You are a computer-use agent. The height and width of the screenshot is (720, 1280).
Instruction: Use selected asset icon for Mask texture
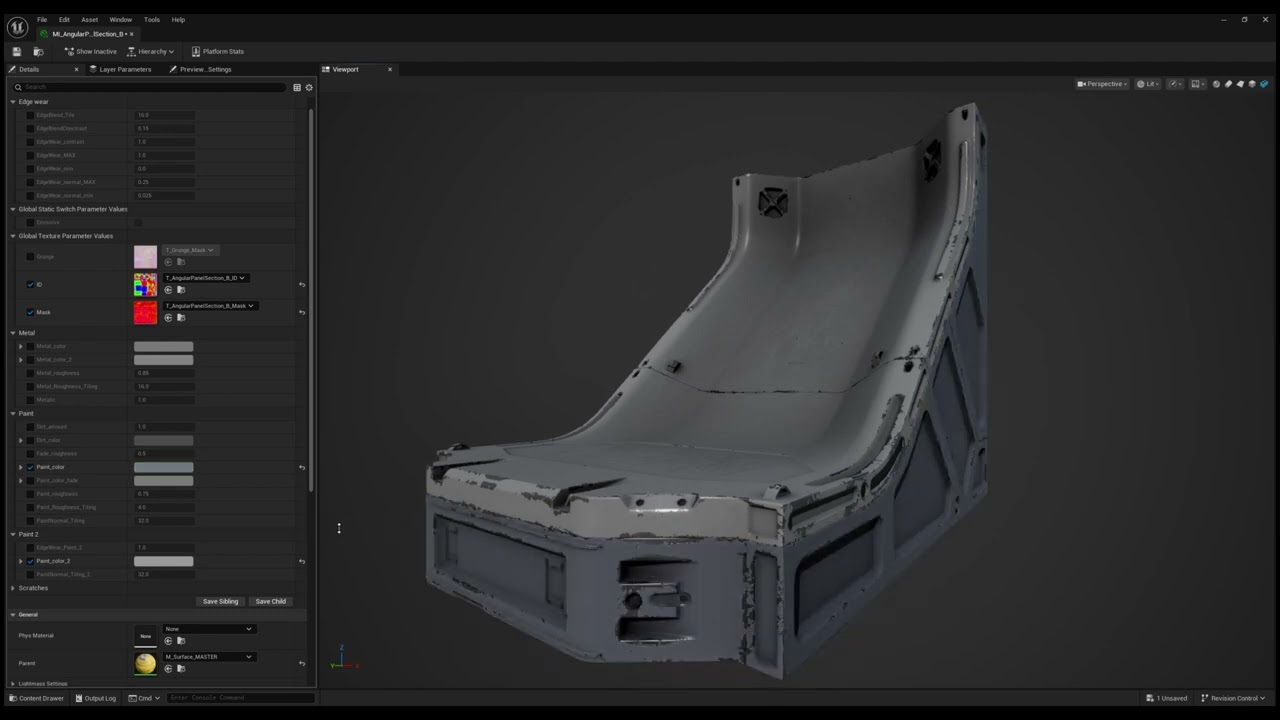click(x=168, y=318)
